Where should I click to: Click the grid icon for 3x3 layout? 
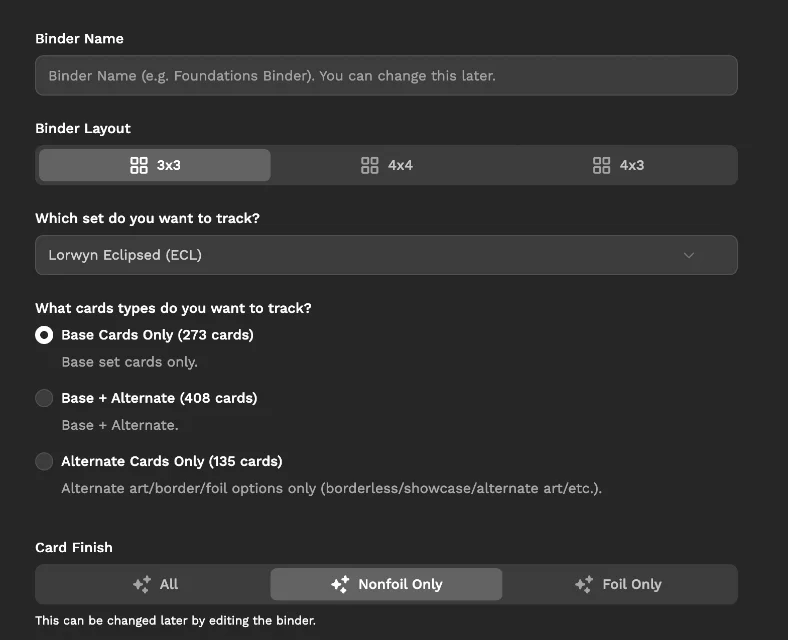tap(139, 165)
